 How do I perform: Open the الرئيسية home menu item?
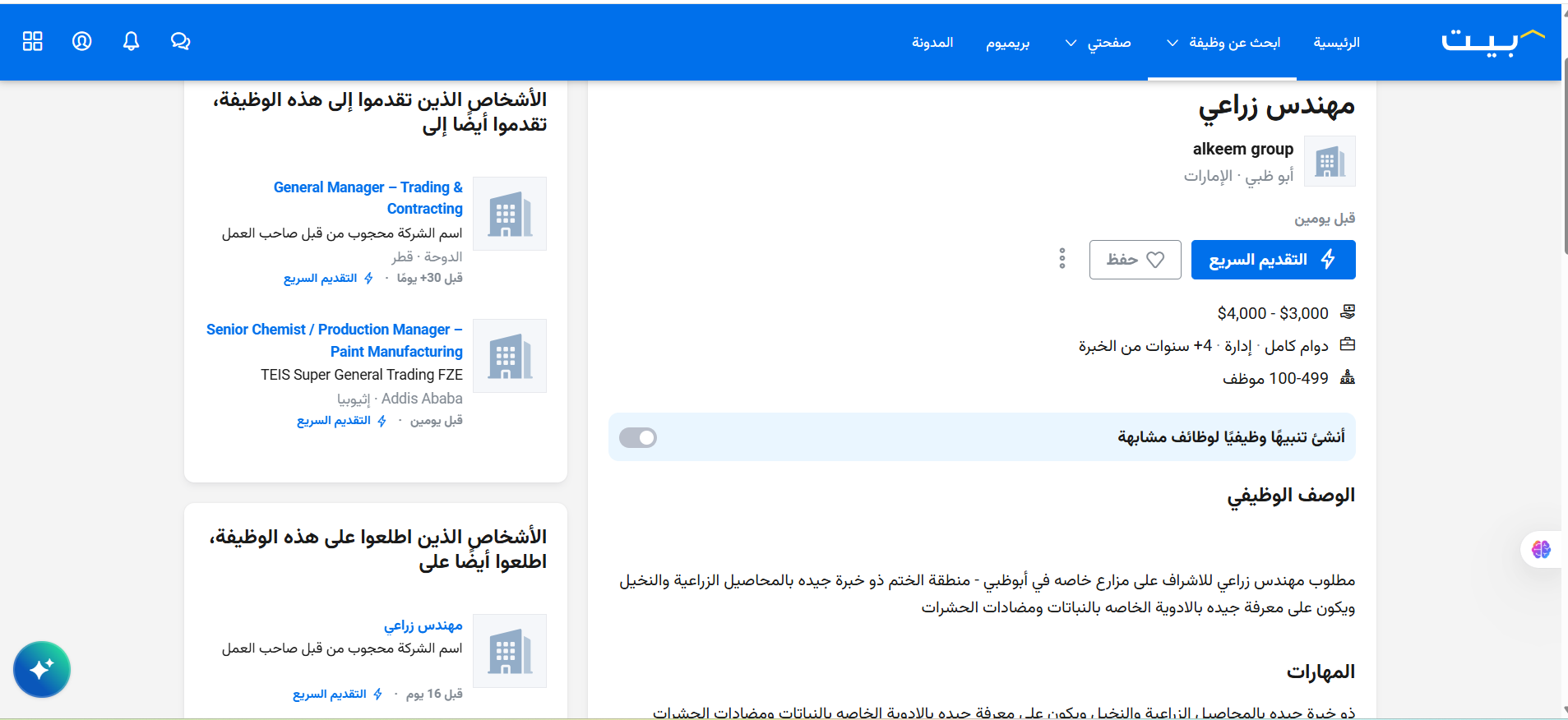click(x=1336, y=43)
